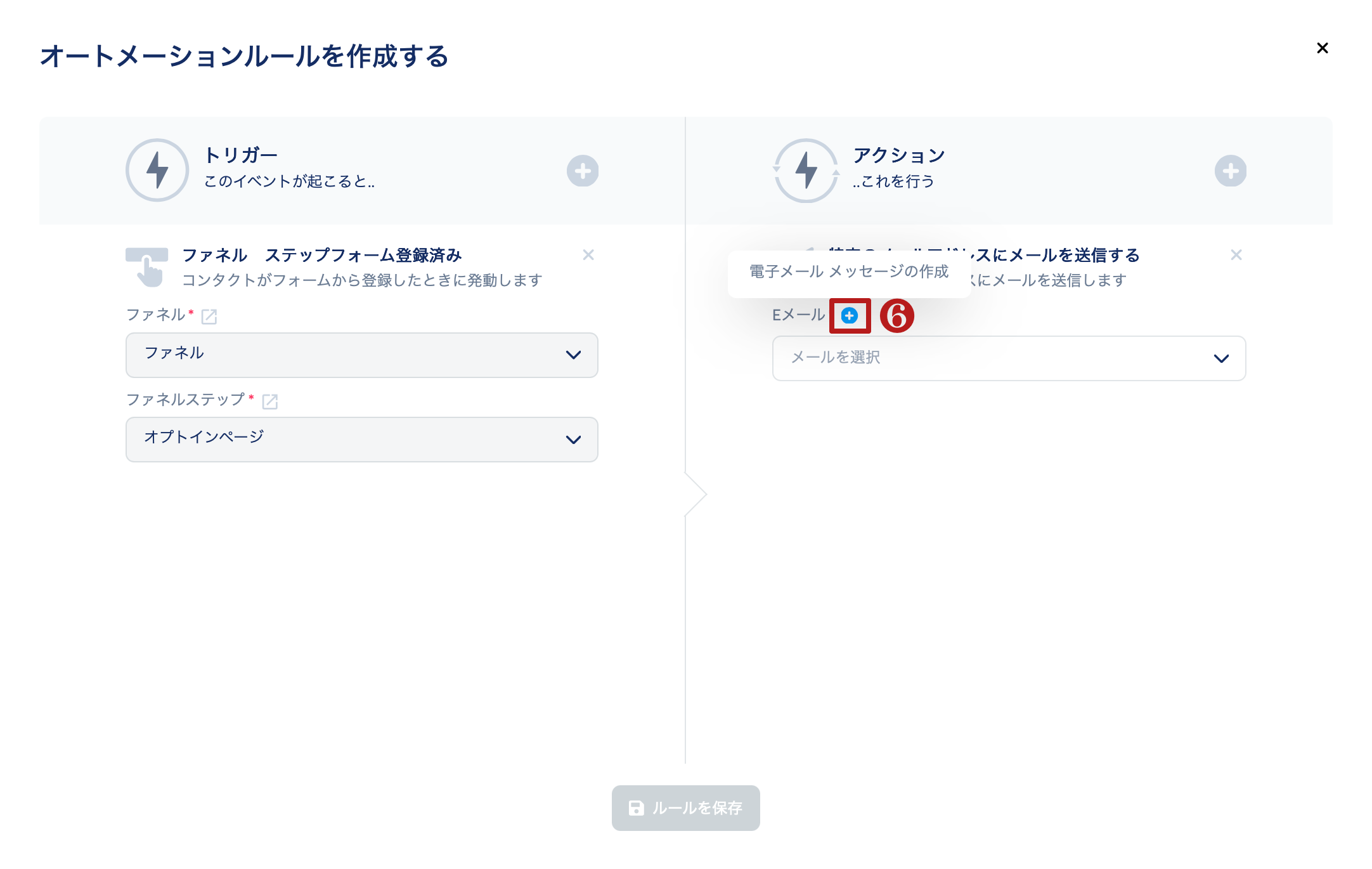Image resolution: width=1372 pixels, height=869 pixels.
Task: Close the automation rule dialog
Action: coord(1322,48)
